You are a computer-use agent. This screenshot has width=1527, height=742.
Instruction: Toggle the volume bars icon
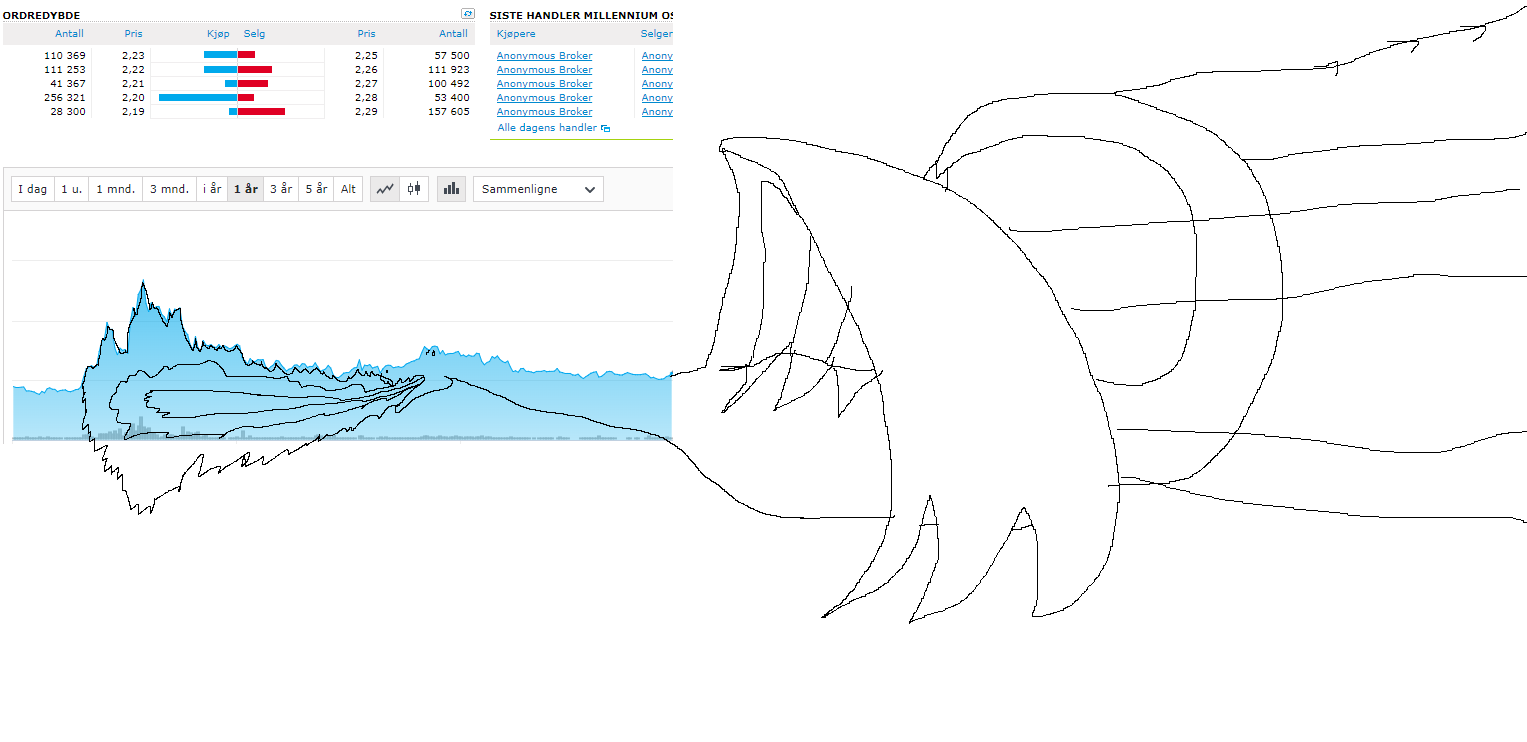point(451,189)
